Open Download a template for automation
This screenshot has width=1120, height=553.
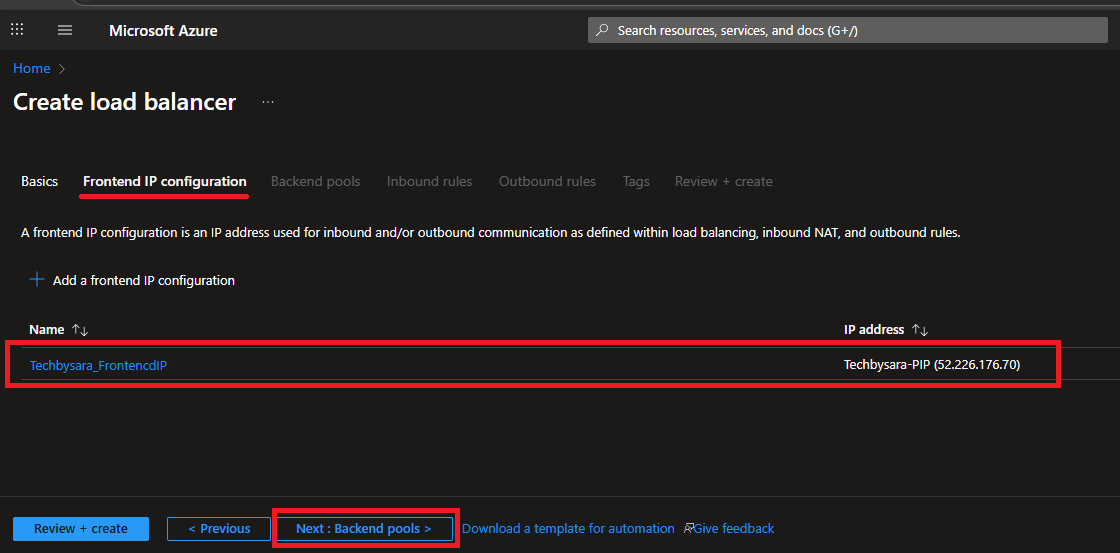click(568, 529)
